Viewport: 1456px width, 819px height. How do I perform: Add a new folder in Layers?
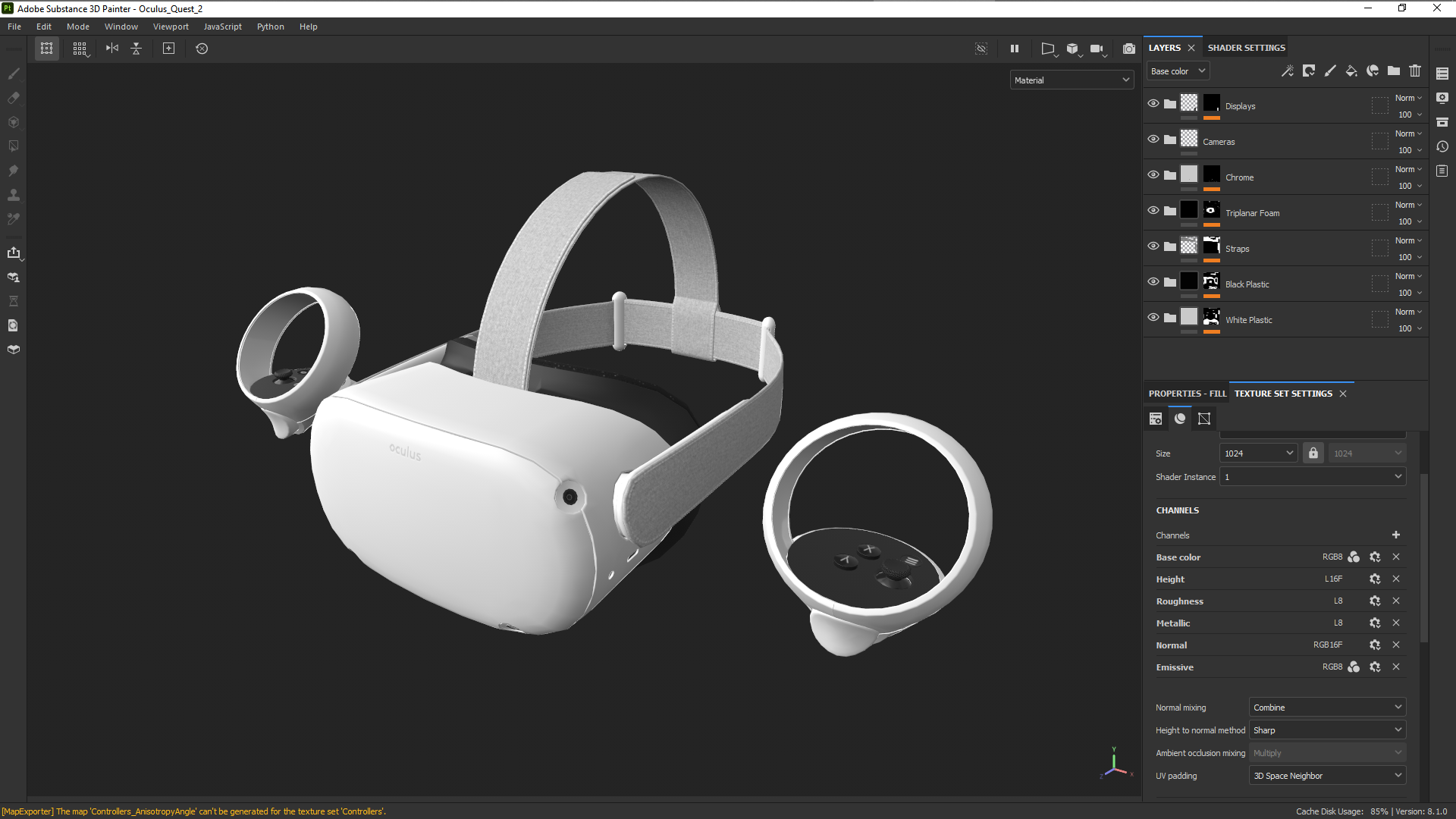pyautogui.click(x=1394, y=71)
